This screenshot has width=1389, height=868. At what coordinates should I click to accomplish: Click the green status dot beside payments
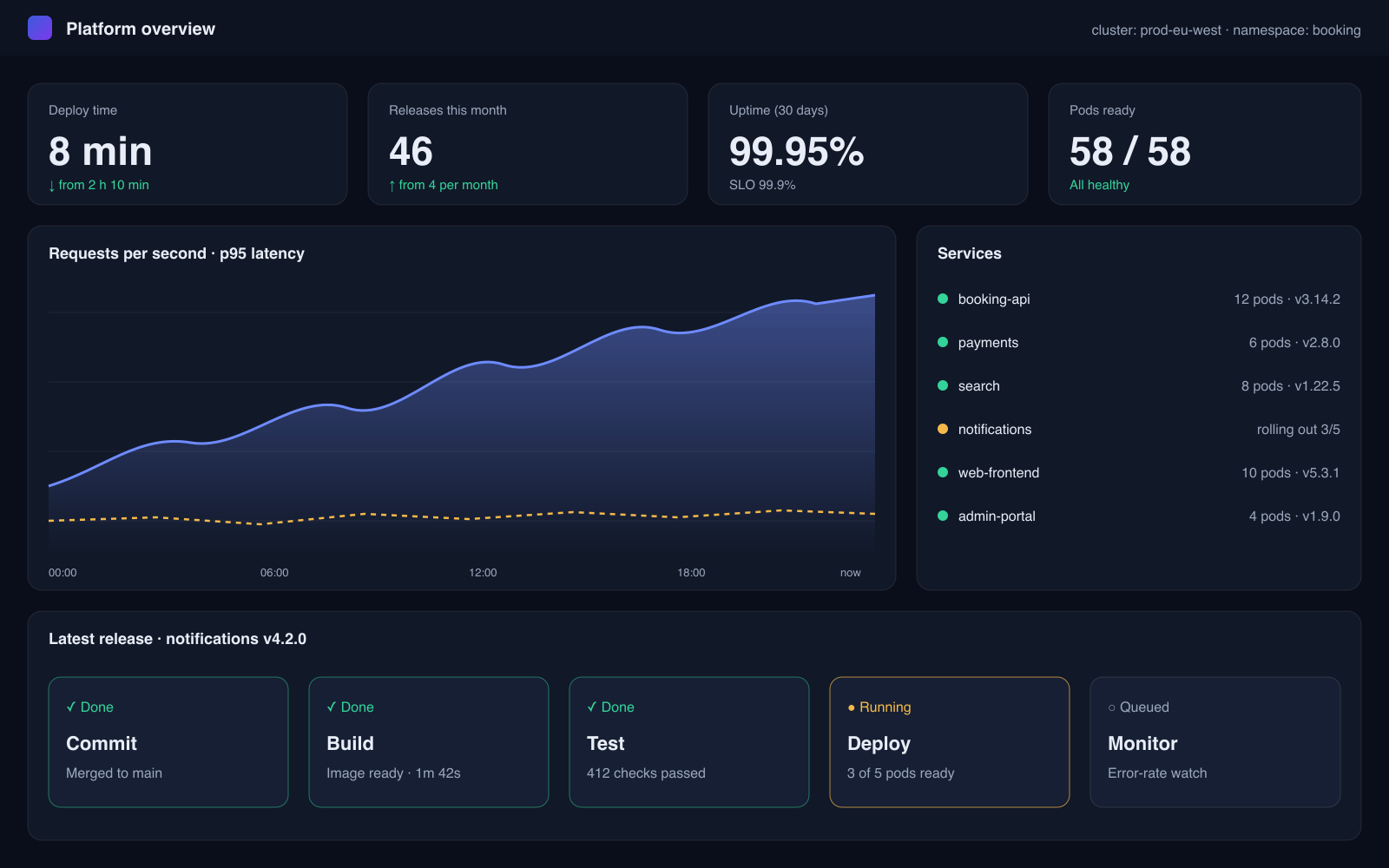coord(943,342)
